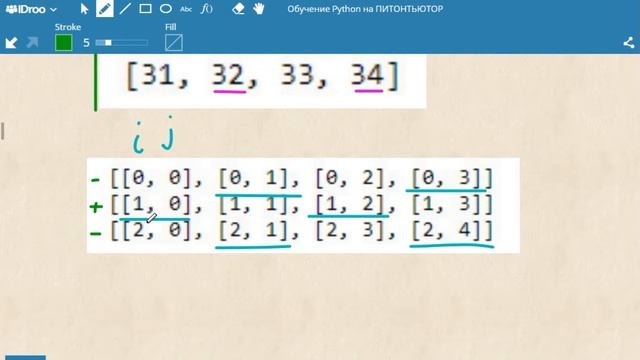The height and width of the screenshot is (360, 640).
Task: Click the handwritten letter i
Action: pos(138,137)
